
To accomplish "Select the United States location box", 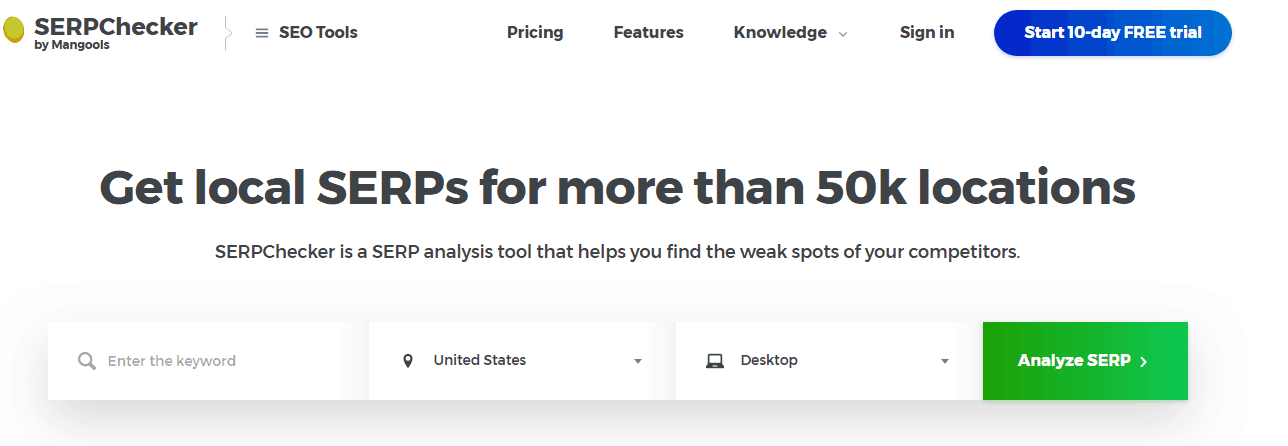I will pyautogui.click(x=522, y=361).
